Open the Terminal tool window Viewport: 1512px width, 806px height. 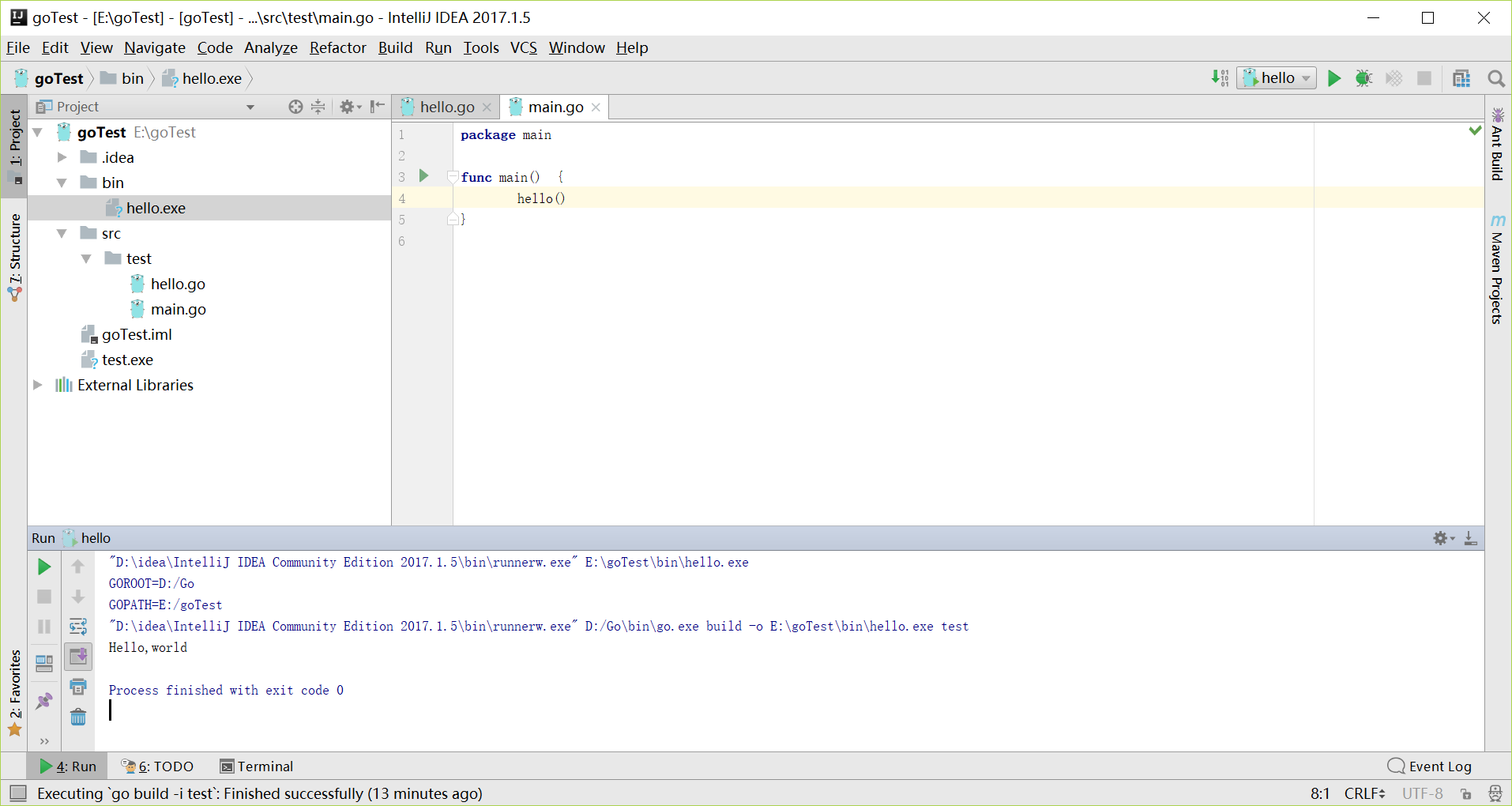point(257,766)
